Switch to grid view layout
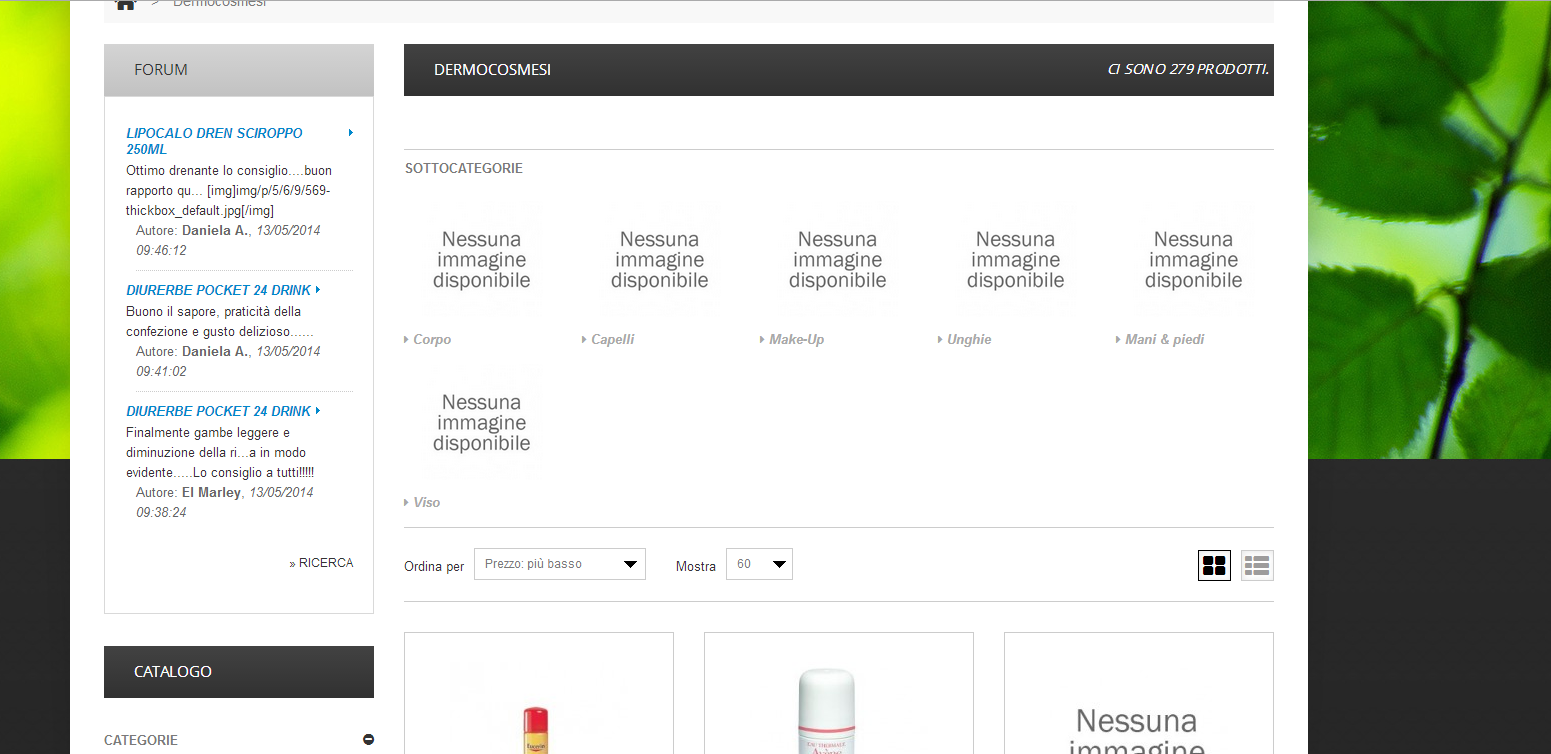 pos(1214,566)
